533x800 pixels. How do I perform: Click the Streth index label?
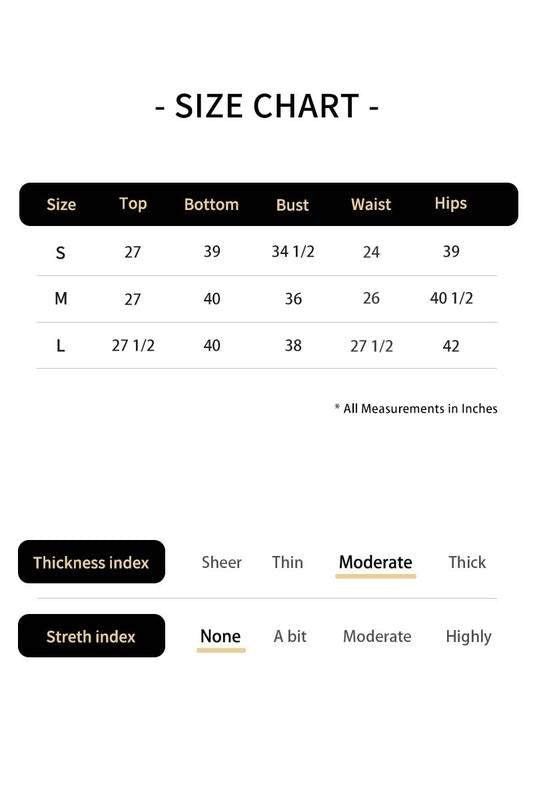[x=91, y=636]
